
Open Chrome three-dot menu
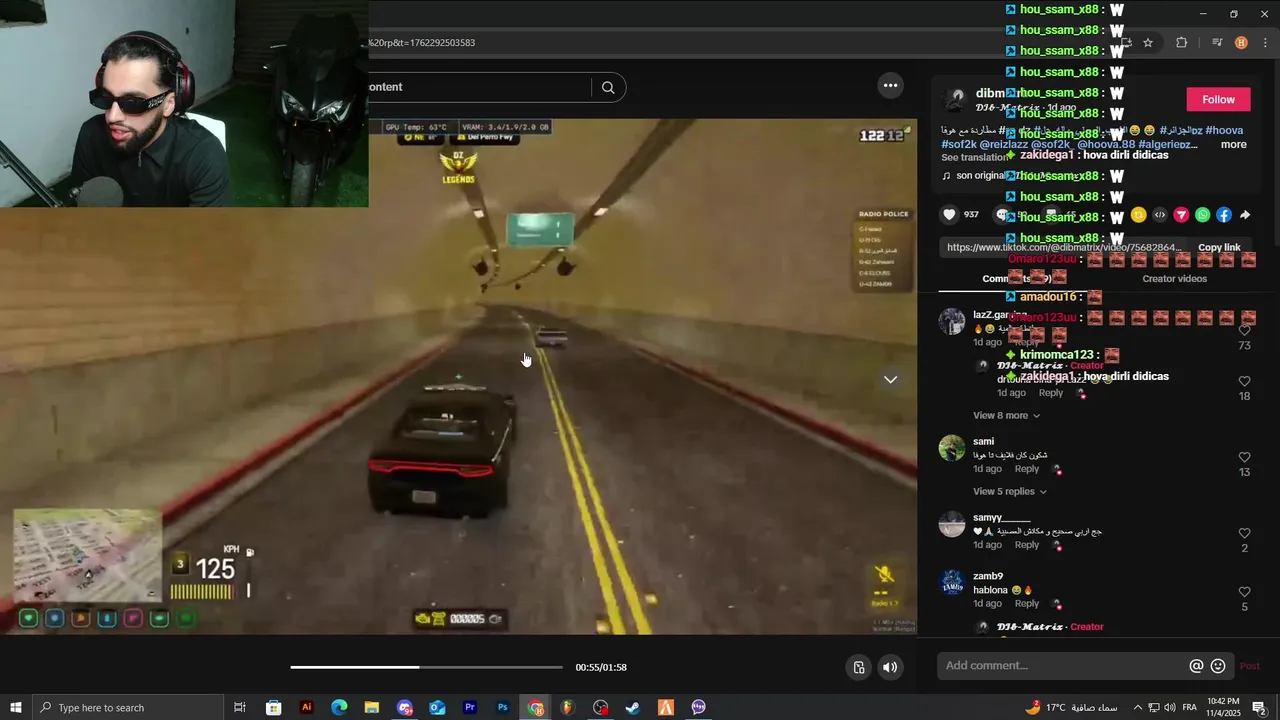coord(1266,43)
